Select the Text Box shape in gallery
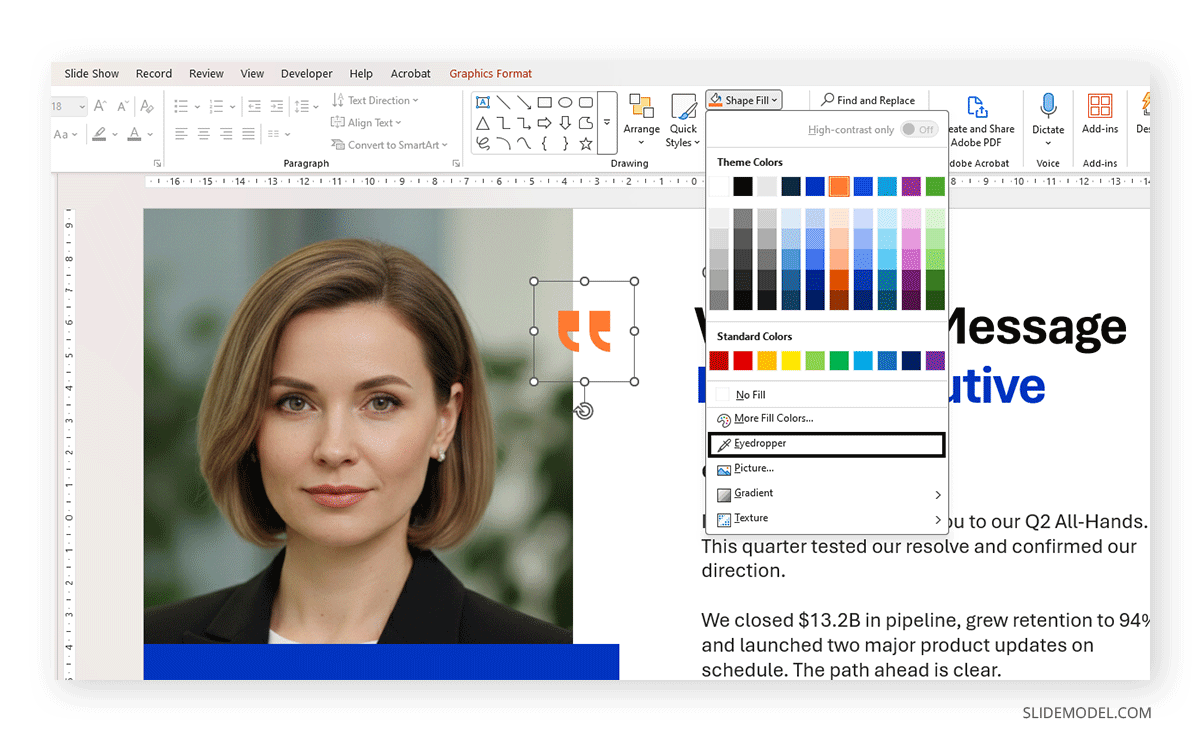This screenshot has width=1200, height=743. point(482,102)
